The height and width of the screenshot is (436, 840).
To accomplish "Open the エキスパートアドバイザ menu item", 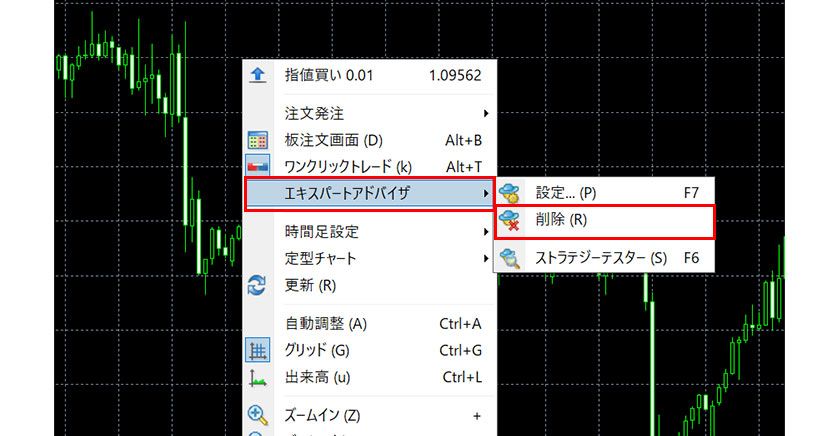I will pyautogui.click(x=369, y=193).
